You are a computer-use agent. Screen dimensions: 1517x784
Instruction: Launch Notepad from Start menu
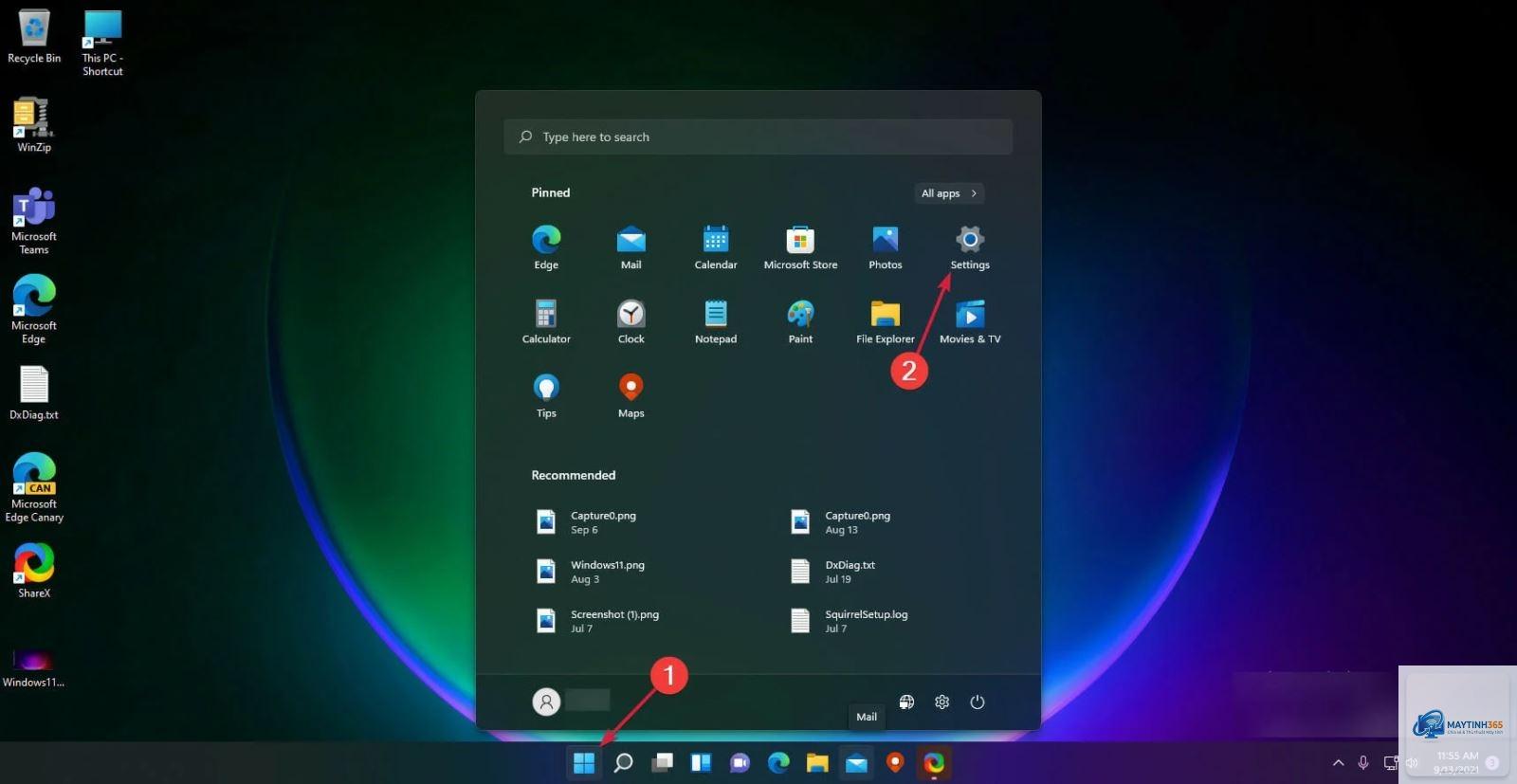(716, 321)
